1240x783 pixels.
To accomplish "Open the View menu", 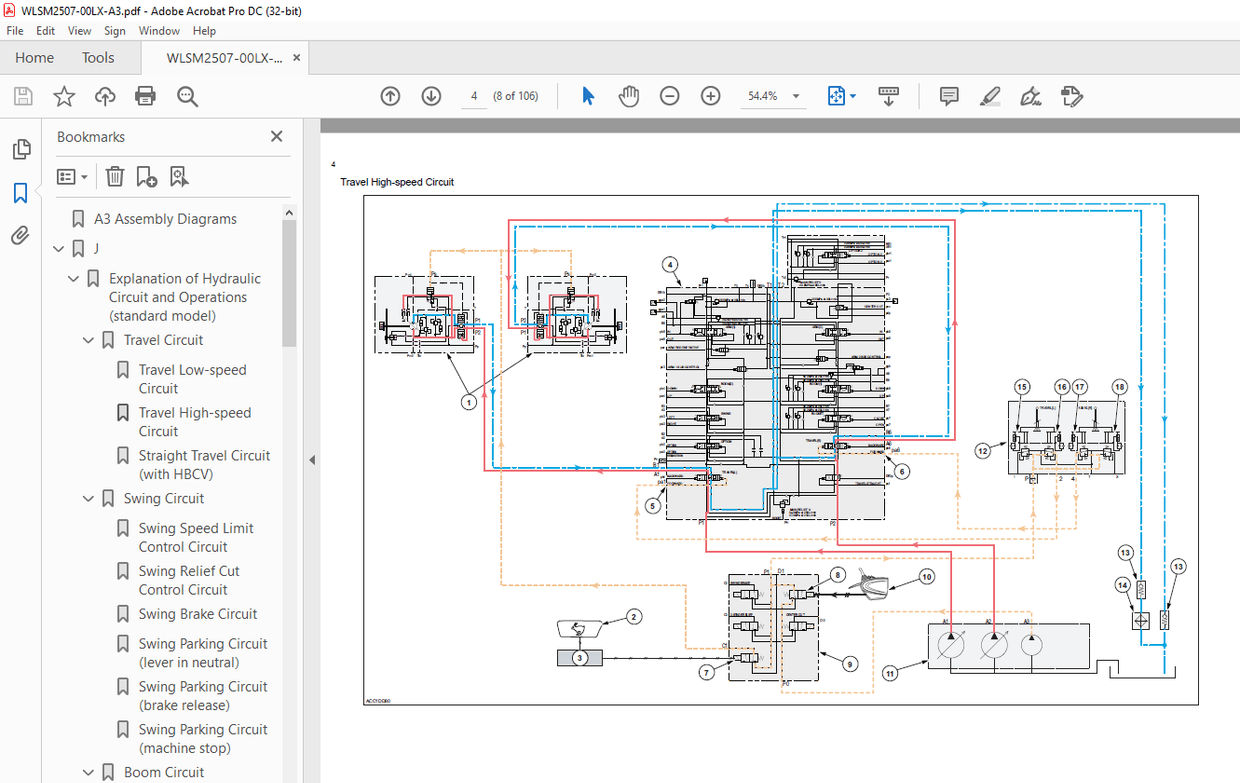I will [x=79, y=30].
